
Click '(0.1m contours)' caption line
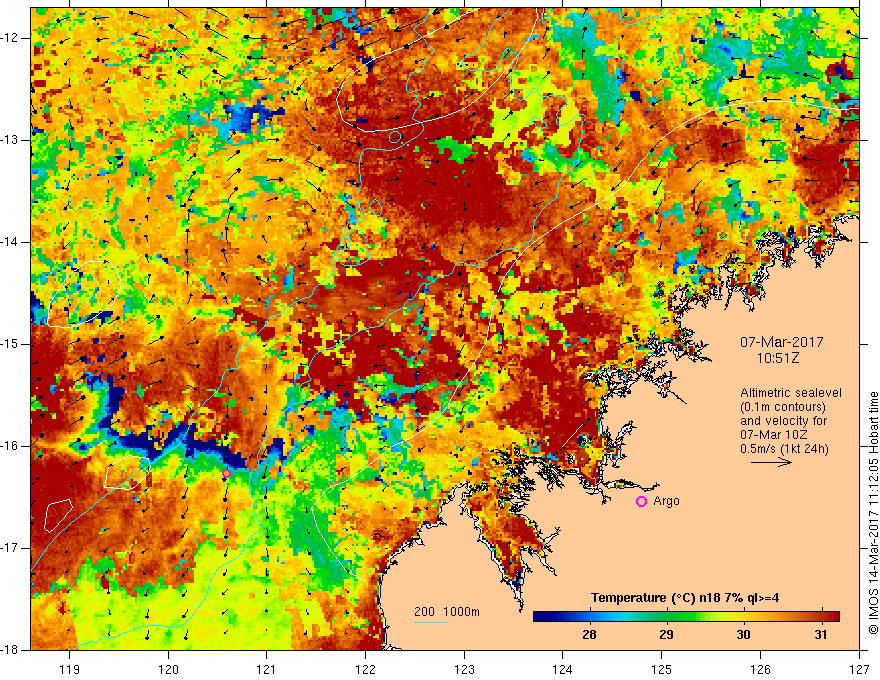[783, 407]
